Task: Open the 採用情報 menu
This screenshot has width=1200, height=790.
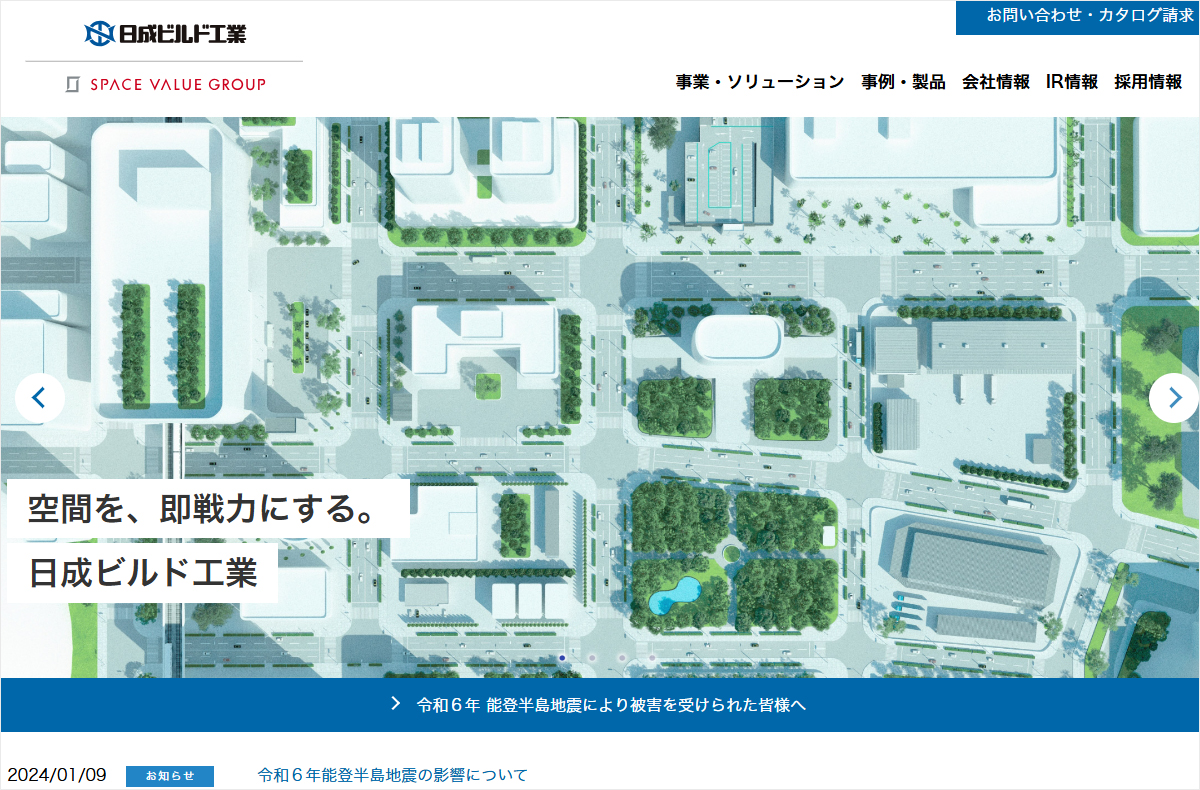Action: (1148, 82)
